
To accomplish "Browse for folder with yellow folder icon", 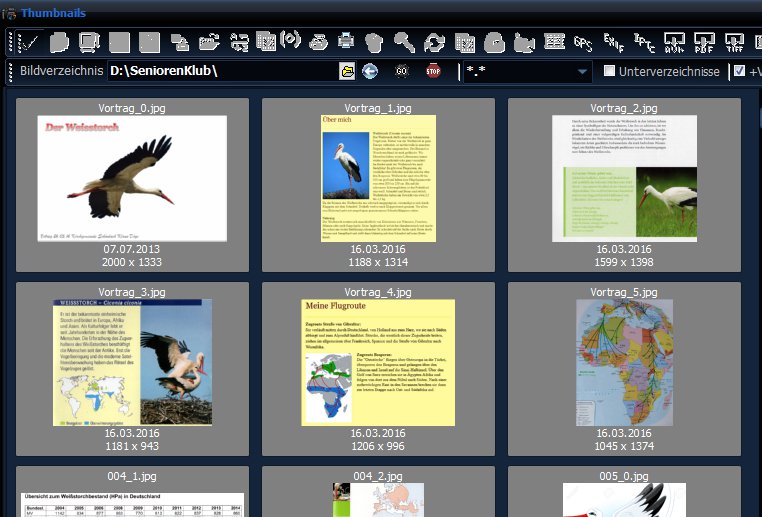I will point(347,71).
